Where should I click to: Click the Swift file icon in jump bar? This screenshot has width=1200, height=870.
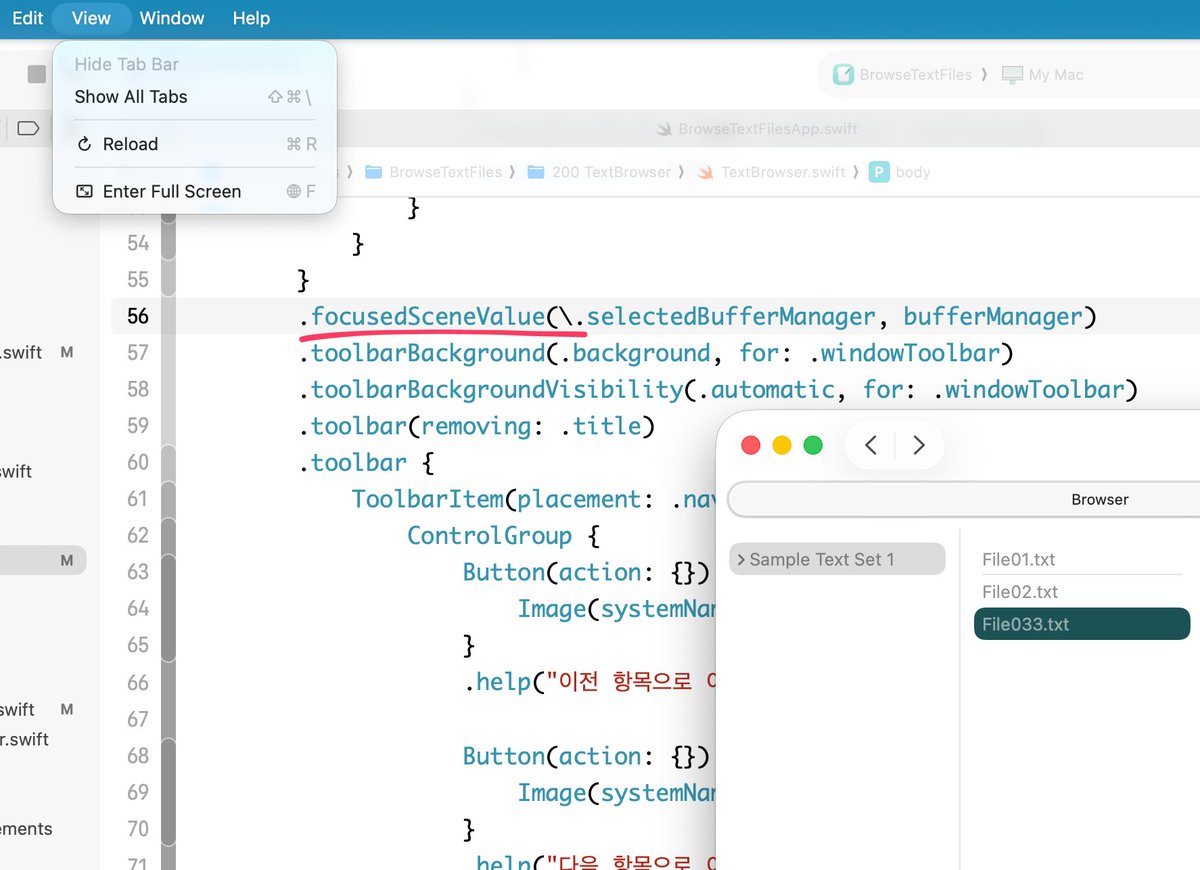pyautogui.click(x=706, y=172)
